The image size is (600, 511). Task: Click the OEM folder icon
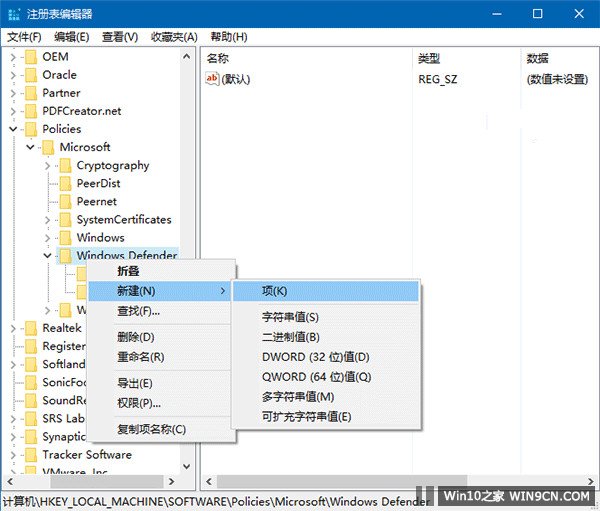(30, 57)
